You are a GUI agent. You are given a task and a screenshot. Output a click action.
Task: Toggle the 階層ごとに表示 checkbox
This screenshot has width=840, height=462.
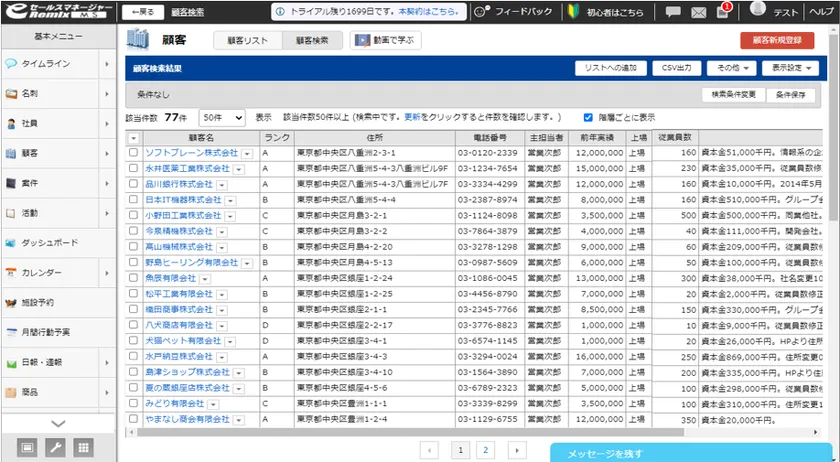click(x=588, y=117)
